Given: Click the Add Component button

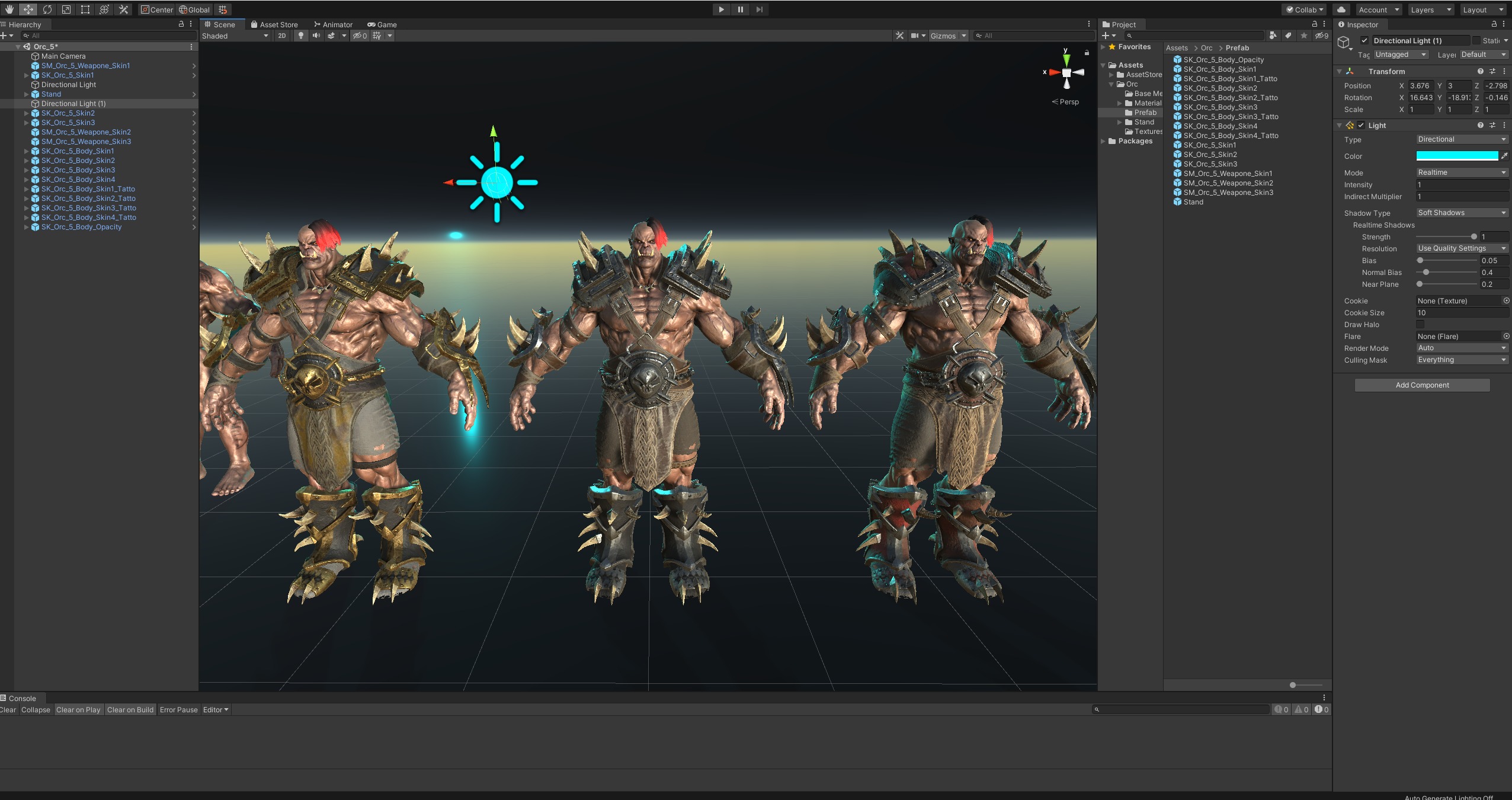Looking at the screenshot, I should 1422,385.
